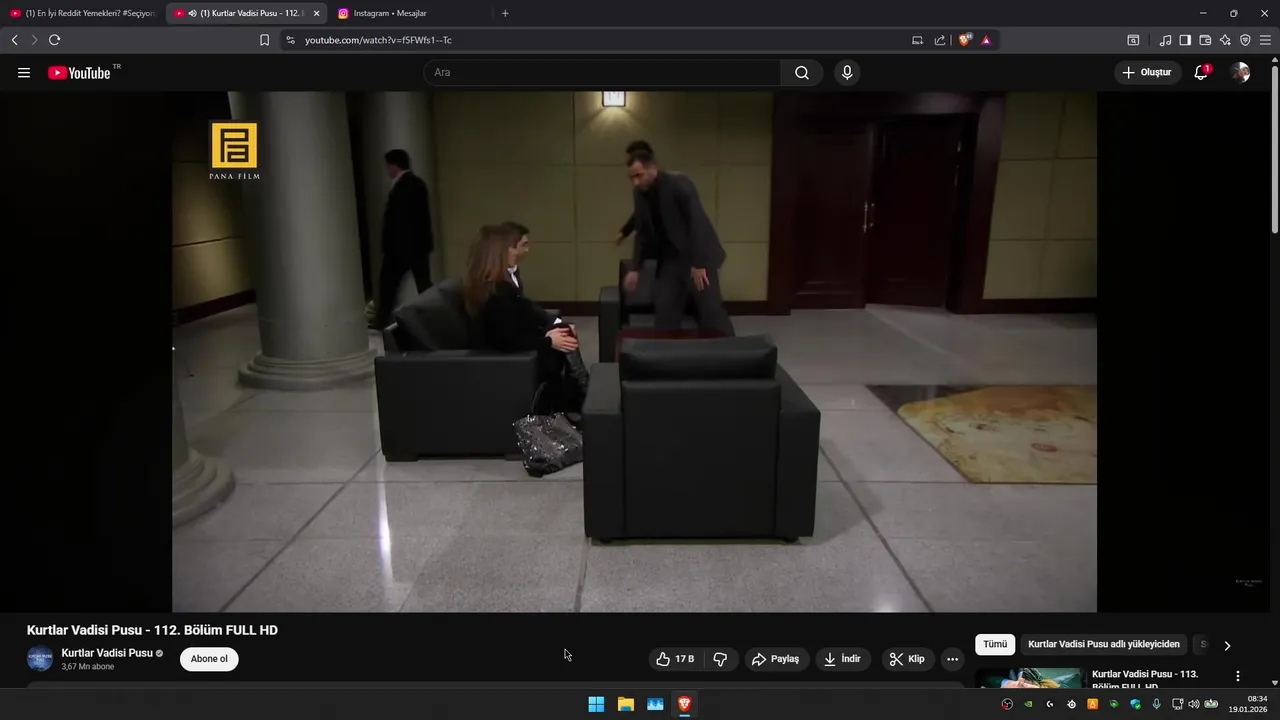Screen dimensions: 1280x720
Task: Open the microphone tray icon
Action: pos(1156,704)
